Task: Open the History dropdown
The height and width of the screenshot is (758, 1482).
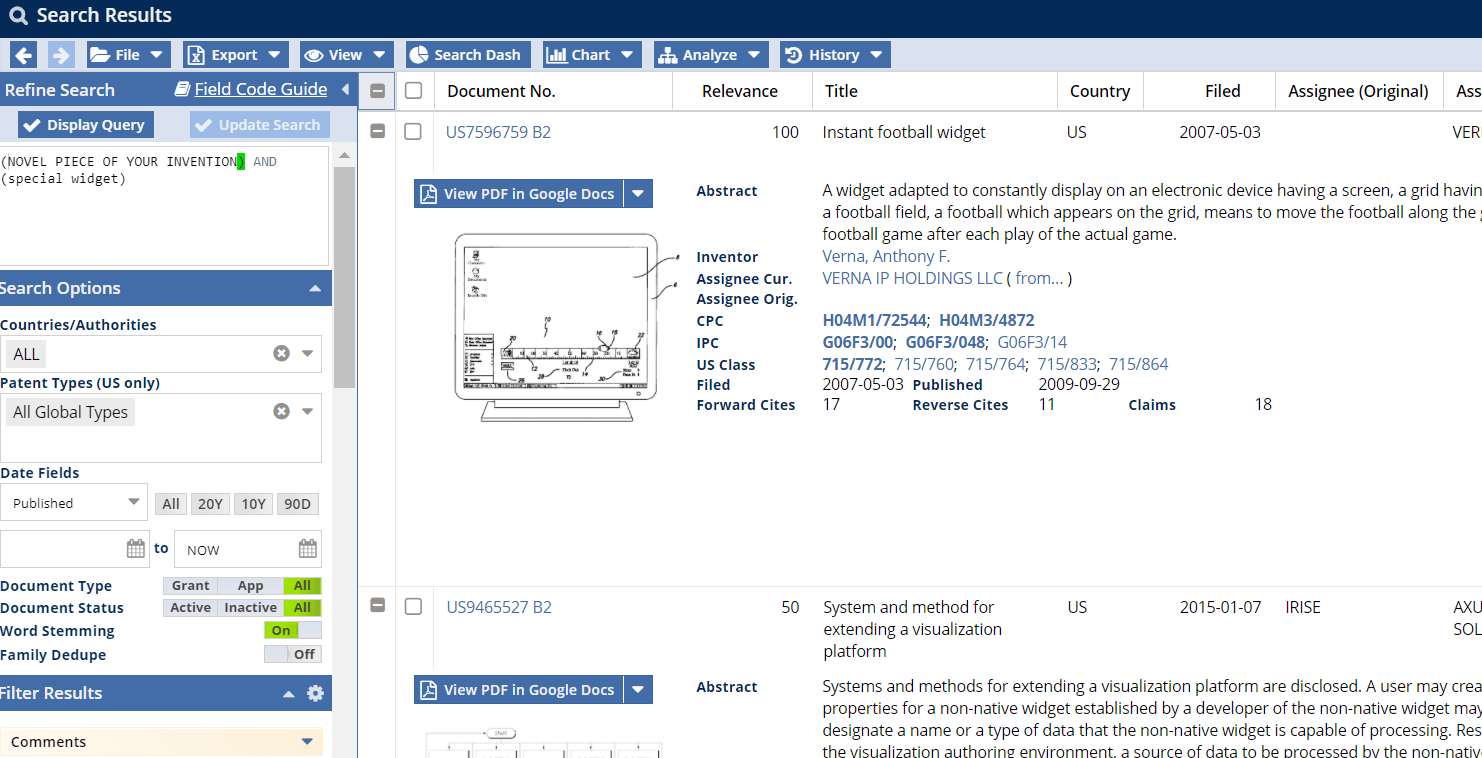Action: 835,55
